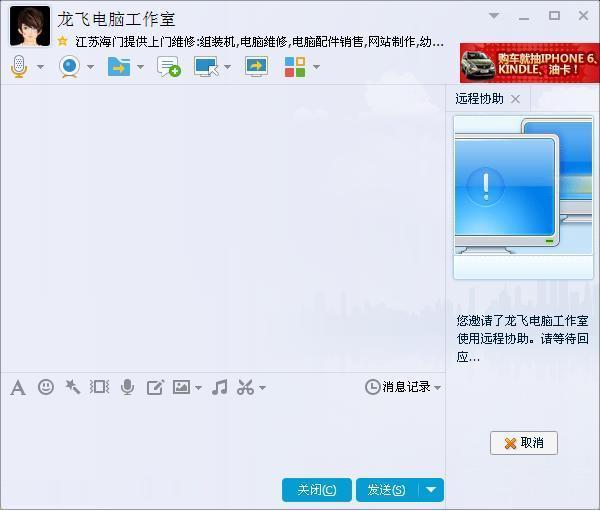Click the music note share icon
Screen dimensions: 600x511
pos(220,387)
